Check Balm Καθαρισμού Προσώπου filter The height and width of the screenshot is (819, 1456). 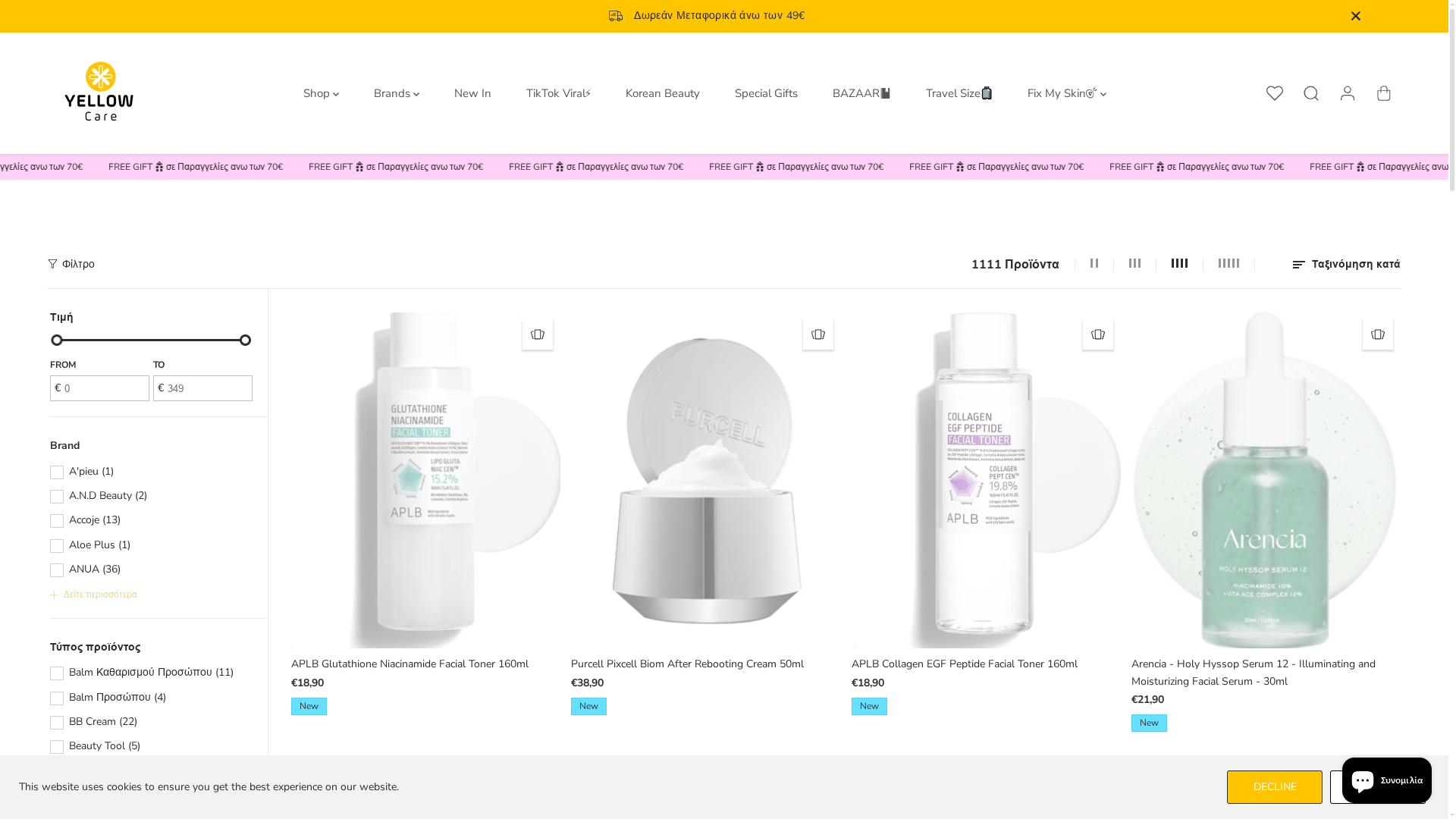pyautogui.click(x=57, y=673)
